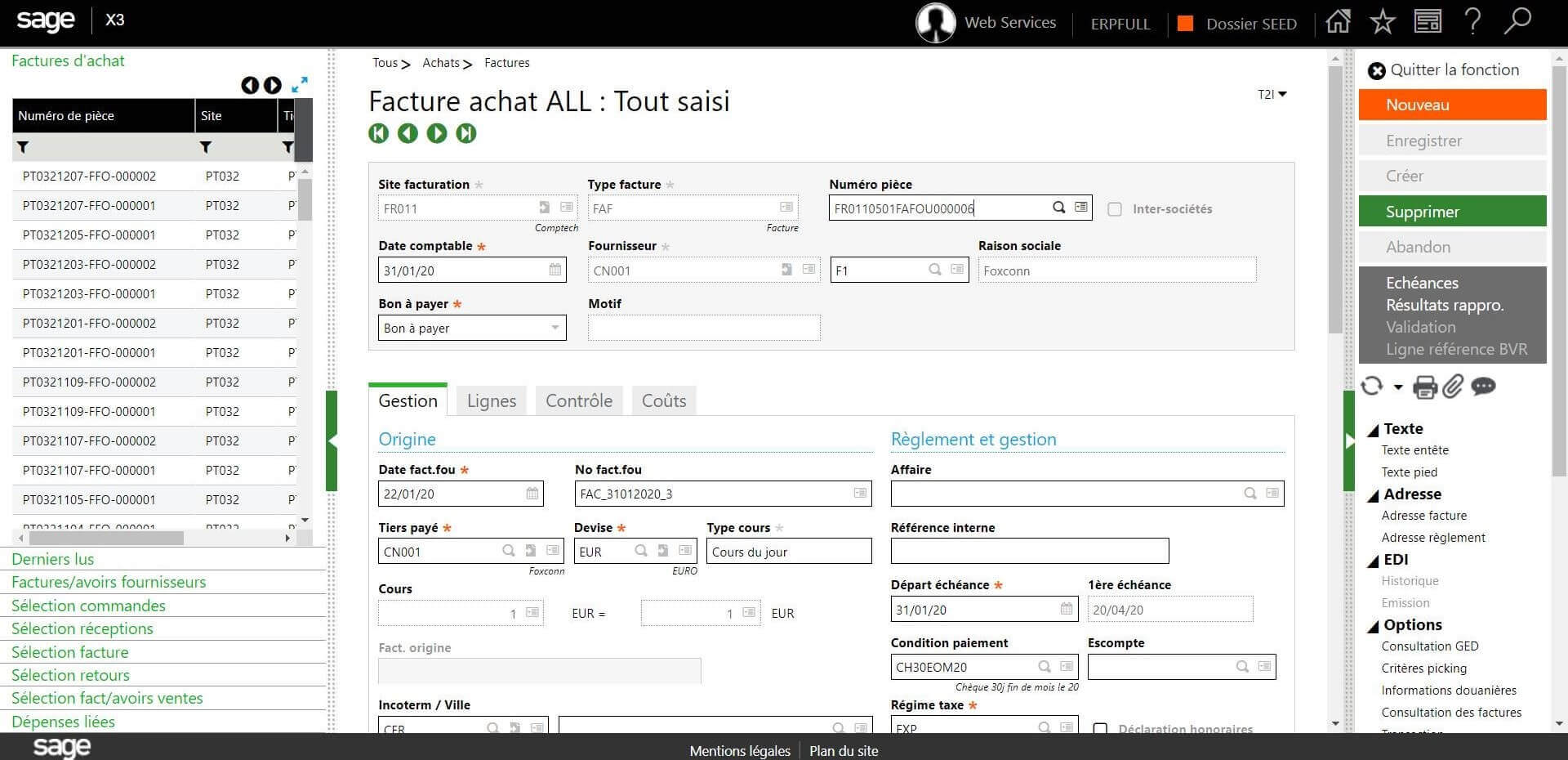Image resolution: width=1568 pixels, height=760 pixels.
Task: Collapse the Texte section in right panel
Action: [x=1374, y=429]
